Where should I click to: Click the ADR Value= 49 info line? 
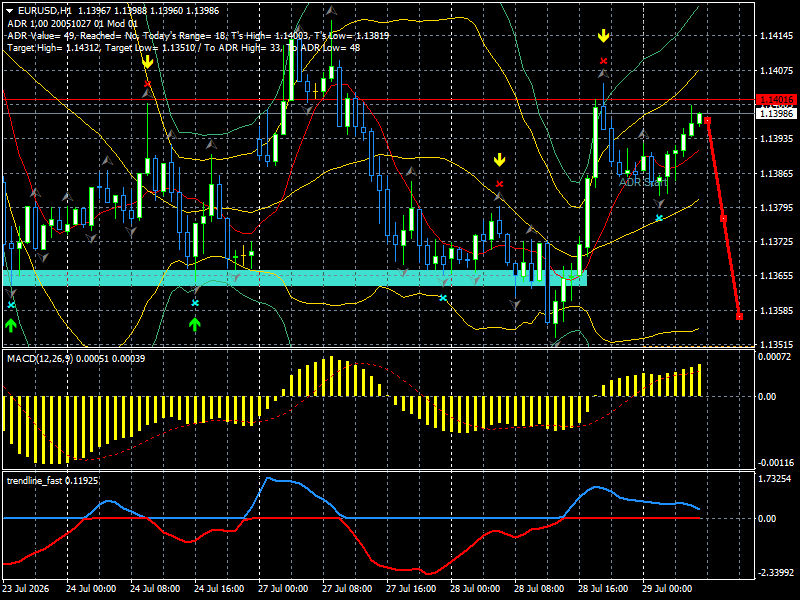[x=198, y=36]
